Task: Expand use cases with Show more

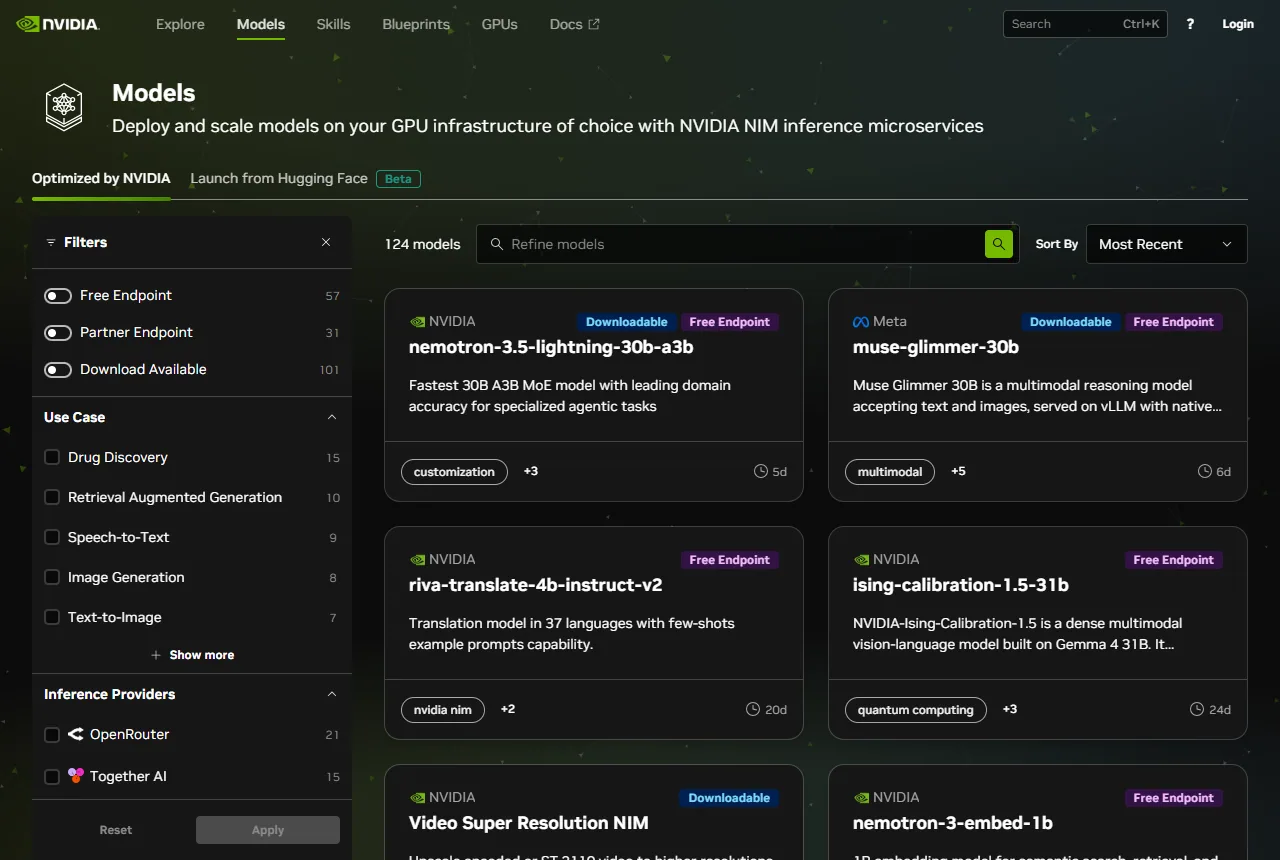Action: point(192,655)
